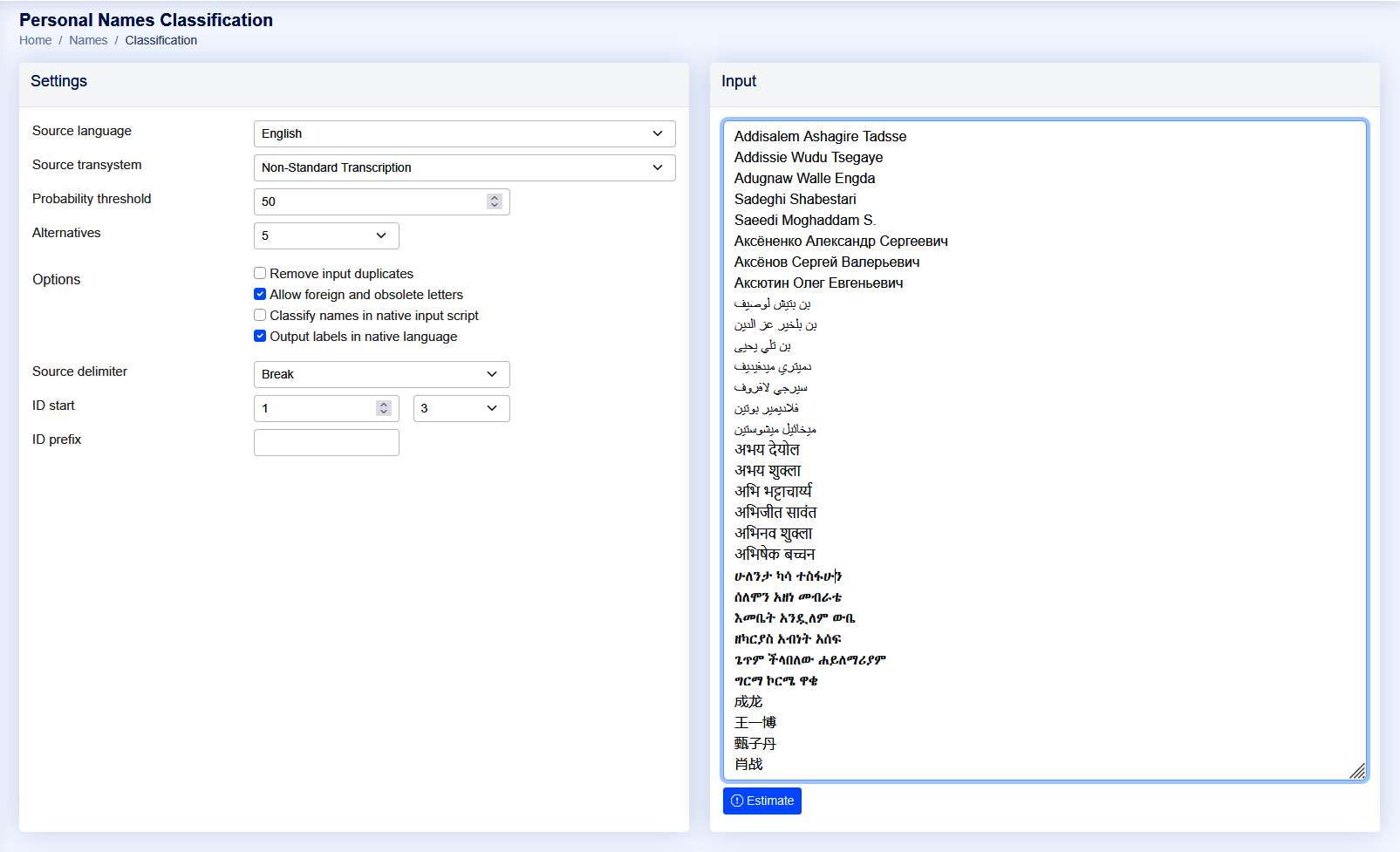This screenshot has width=1400, height=852.
Task: Click the line 'Аксютин Олег Евгеньевич'
Action: click(x=818, y=283)
